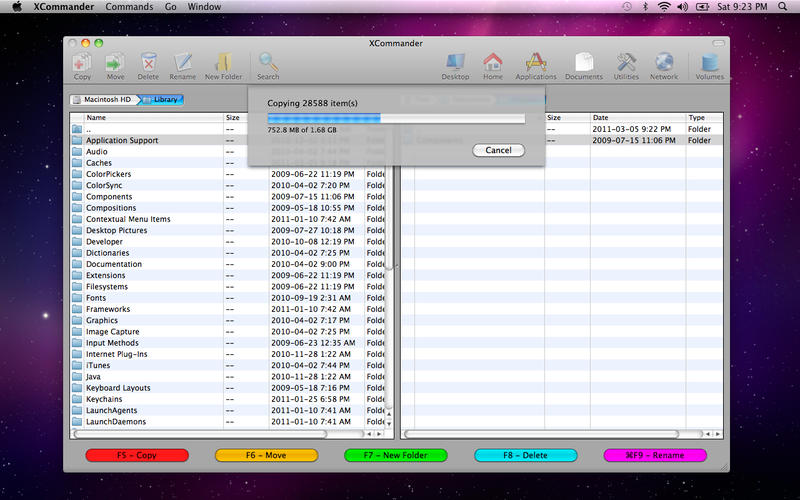Click the Delete toolbar icon
This screenshot has height=500, width=800.
pos(148,66)
